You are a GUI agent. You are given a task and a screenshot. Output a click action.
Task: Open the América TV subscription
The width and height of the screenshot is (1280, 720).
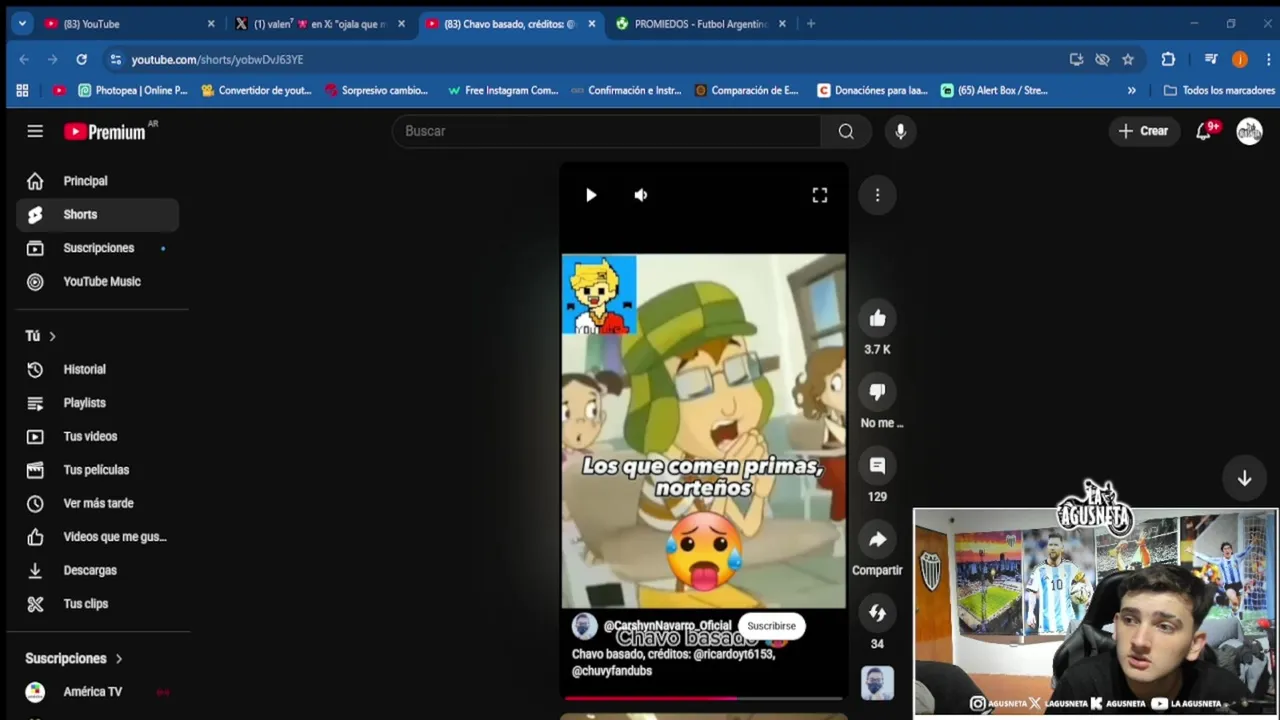(x=97, y=691)
